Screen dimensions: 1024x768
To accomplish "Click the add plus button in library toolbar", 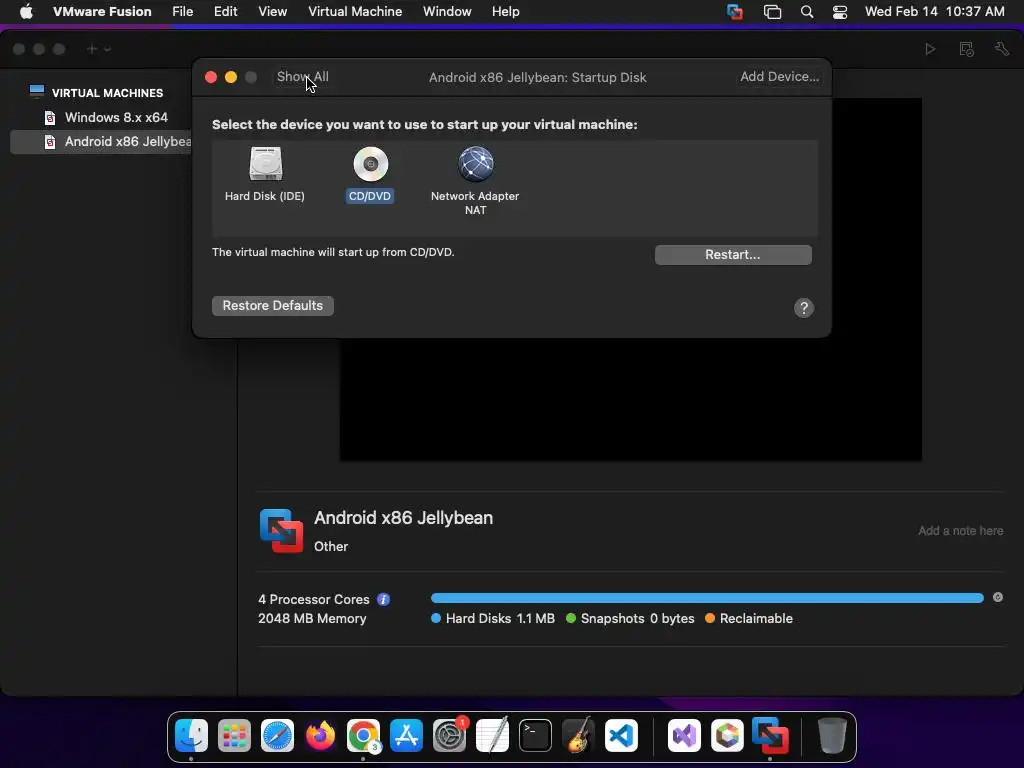I will (x=91, y=49).
